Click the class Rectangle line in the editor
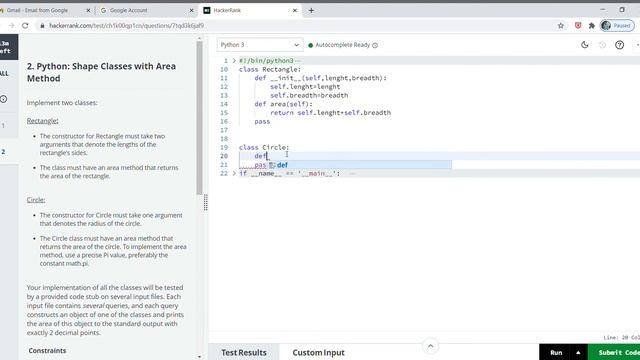The image size is (640, 360). [270, 69]
